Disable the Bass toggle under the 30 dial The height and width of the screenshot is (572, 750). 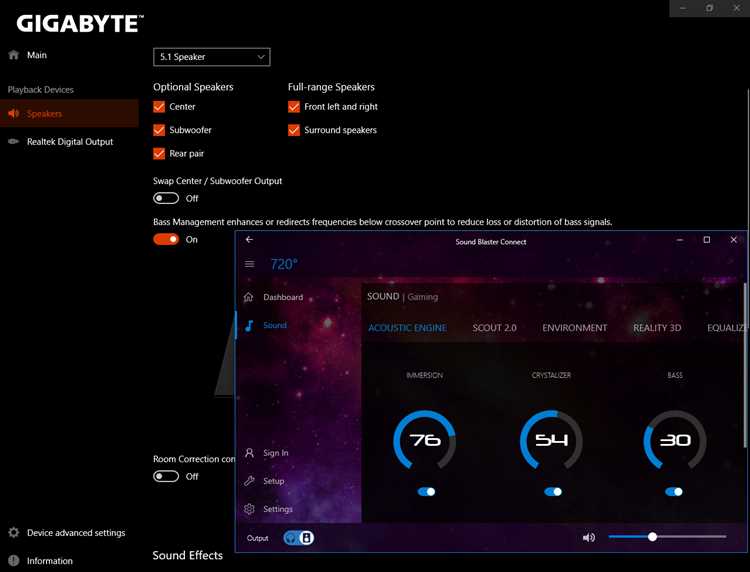[x=673, y=492]
